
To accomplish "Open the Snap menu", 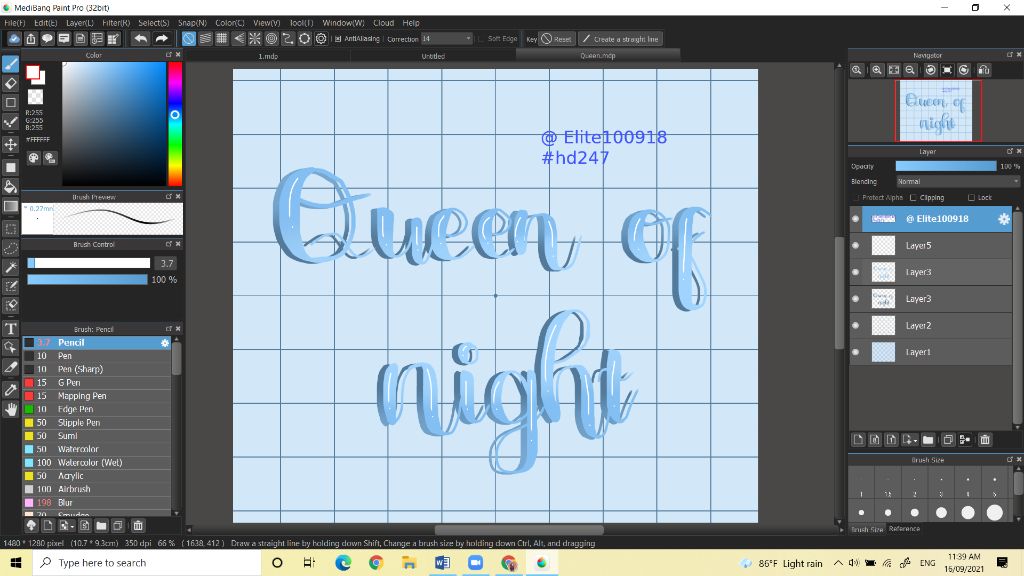I will coord(192,23).
